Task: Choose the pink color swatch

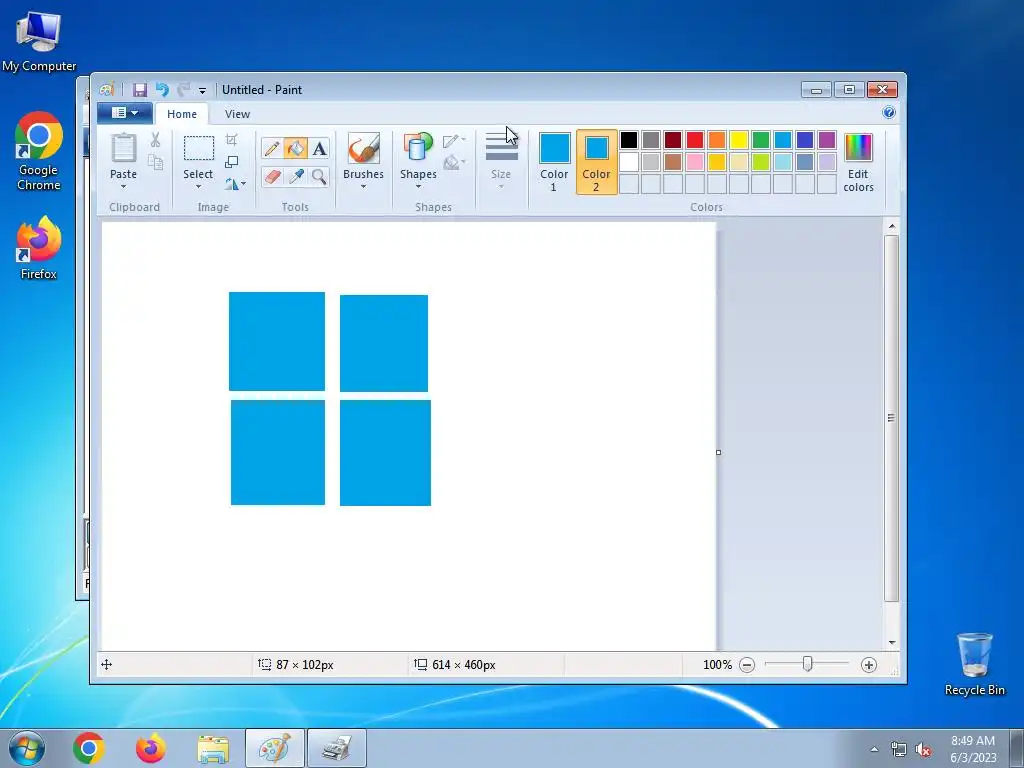Action: click(x=695, y=162)
